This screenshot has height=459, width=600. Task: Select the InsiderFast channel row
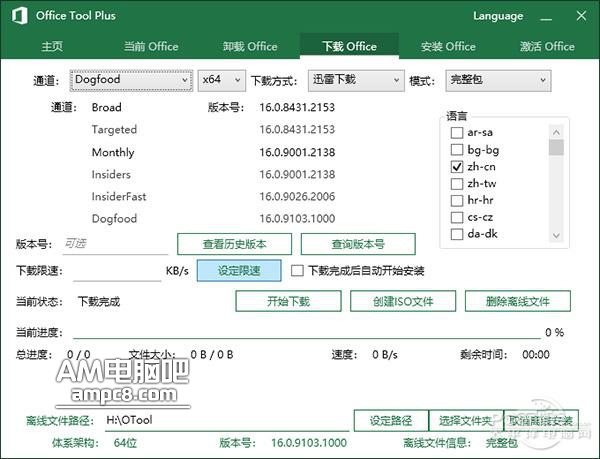coord(119,197)
